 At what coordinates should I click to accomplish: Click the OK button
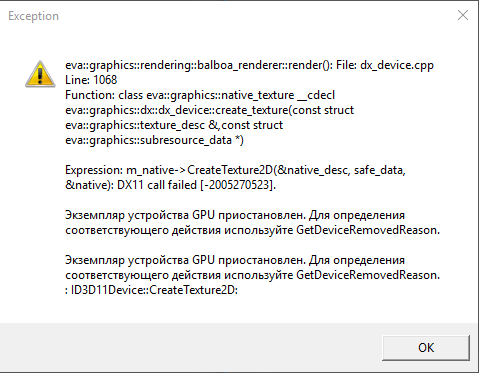tap(426, 348)
